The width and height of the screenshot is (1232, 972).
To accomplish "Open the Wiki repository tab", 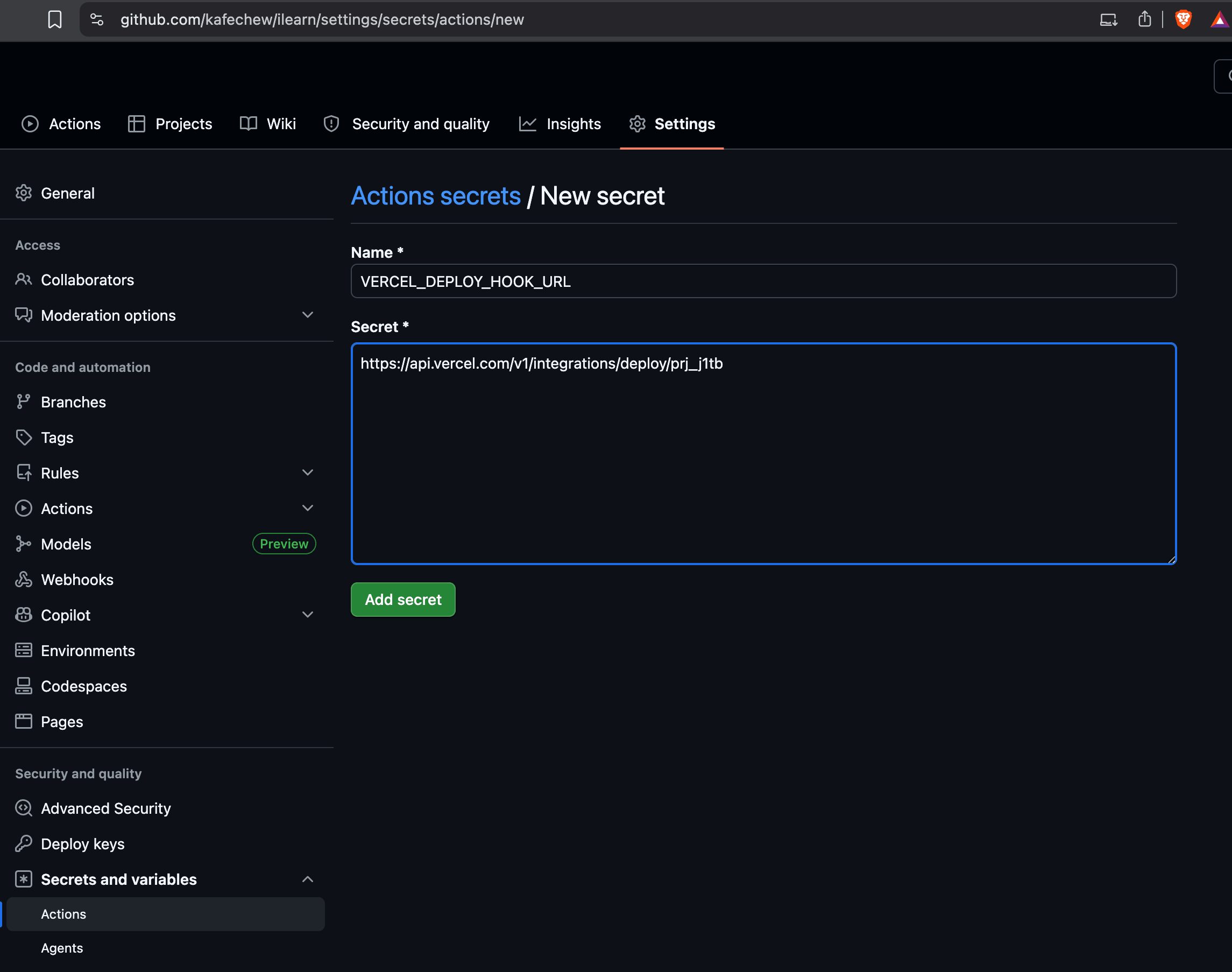I will click(267, 123).
